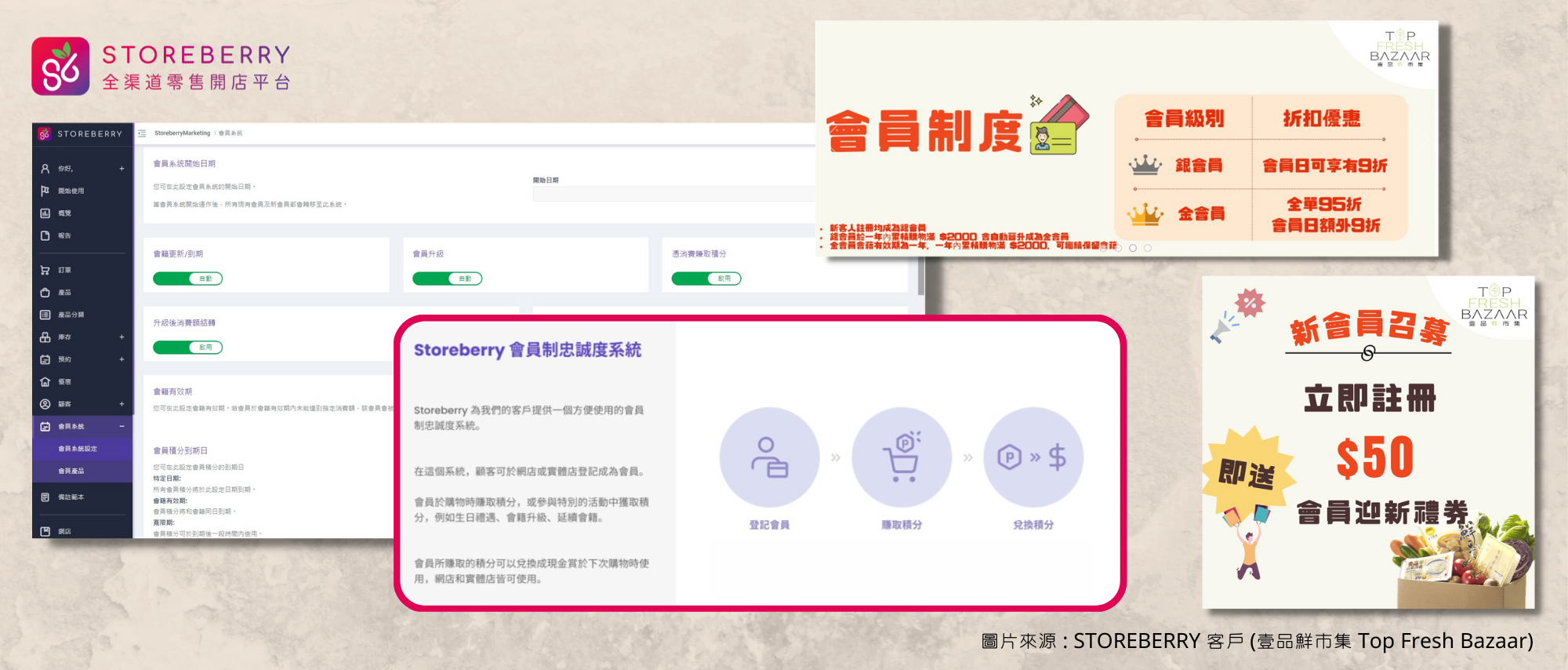Click the person circle icon for 顧客
Screen dimensions: 1568x670
click(45, 404)
